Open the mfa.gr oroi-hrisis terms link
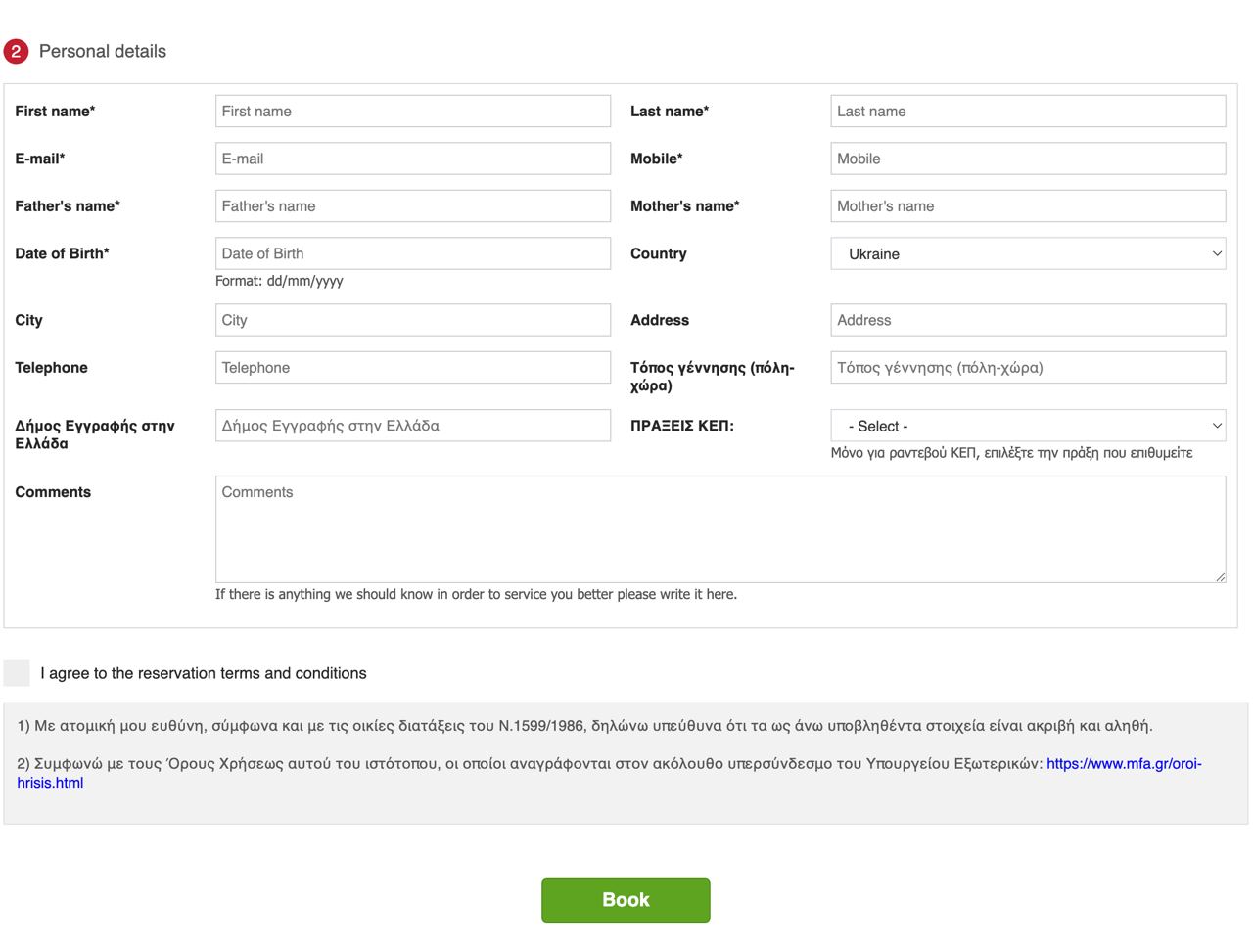Screen dimensions: 1253x952 [x=1123, y=764]
